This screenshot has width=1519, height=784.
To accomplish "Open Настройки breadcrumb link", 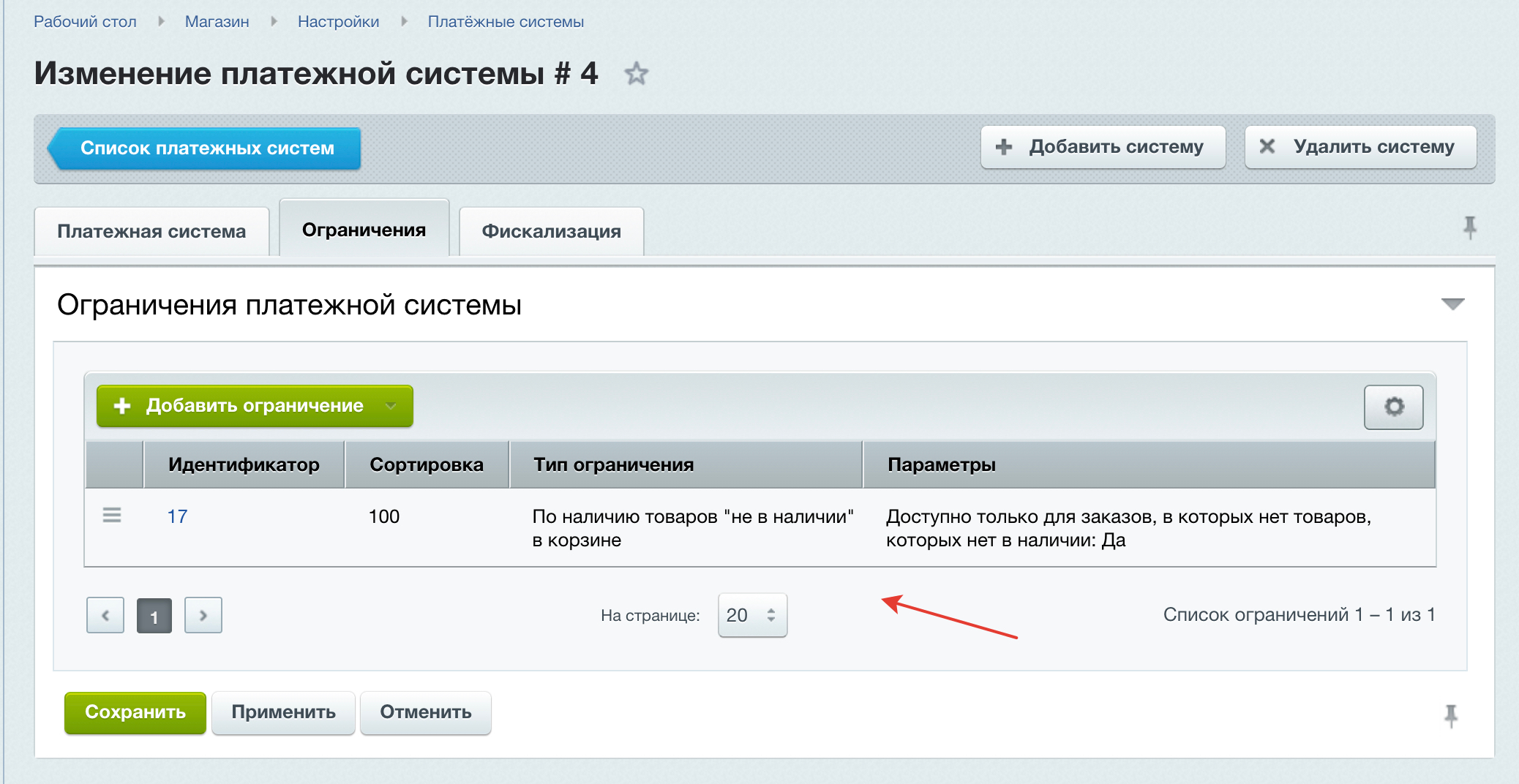I will [x=338, y=21].
